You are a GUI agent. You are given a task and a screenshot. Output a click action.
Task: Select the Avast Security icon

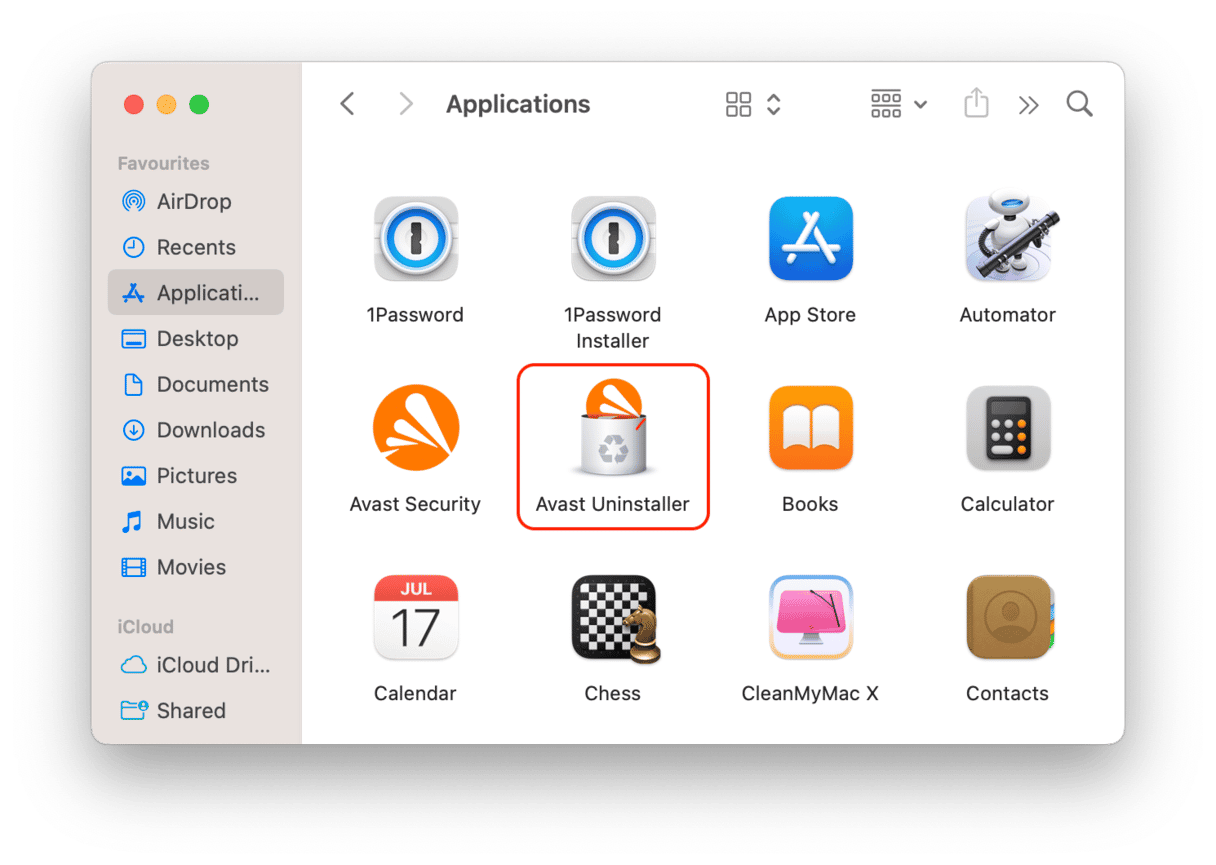415,428
